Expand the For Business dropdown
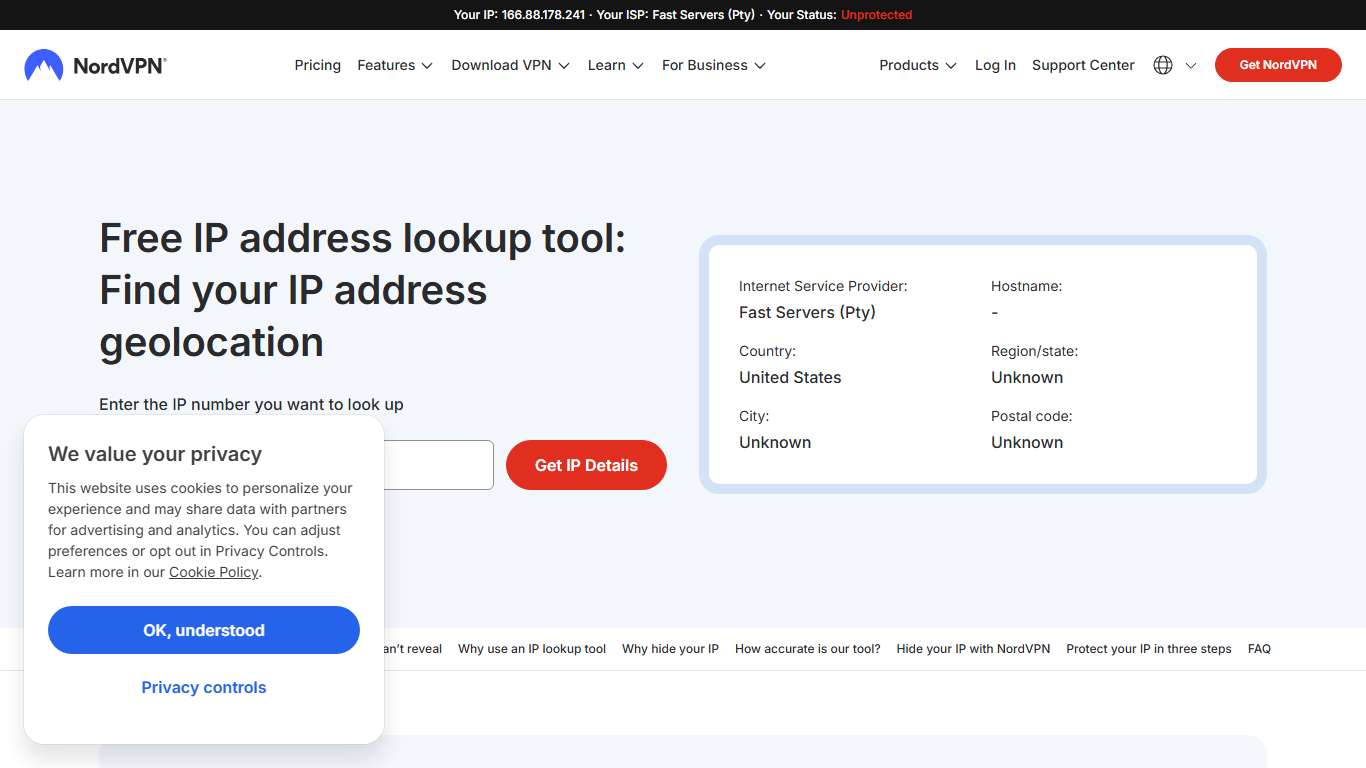The image size is (1366, 768). [712, 65]
